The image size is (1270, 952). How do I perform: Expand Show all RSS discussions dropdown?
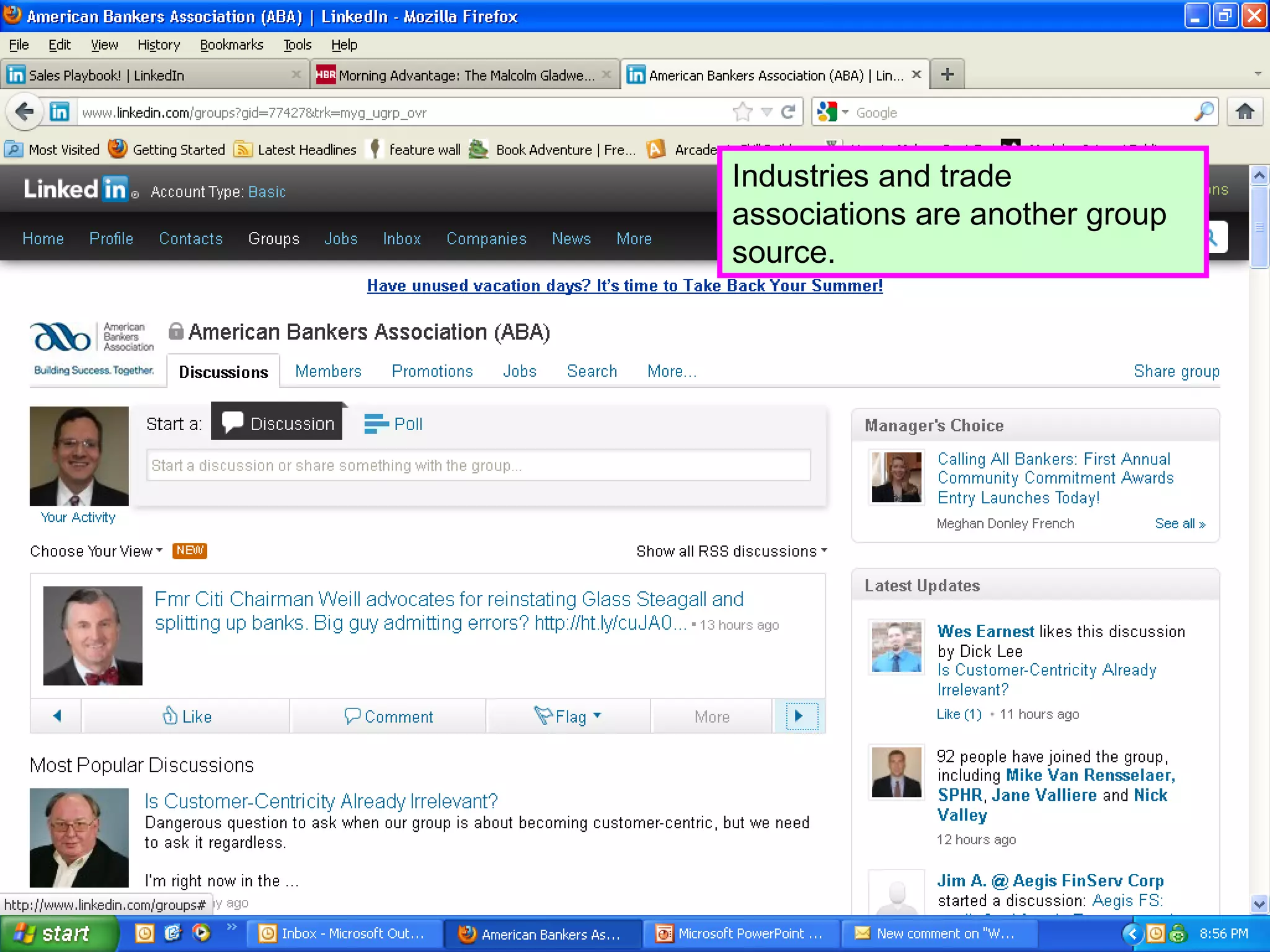pos(732,551)
